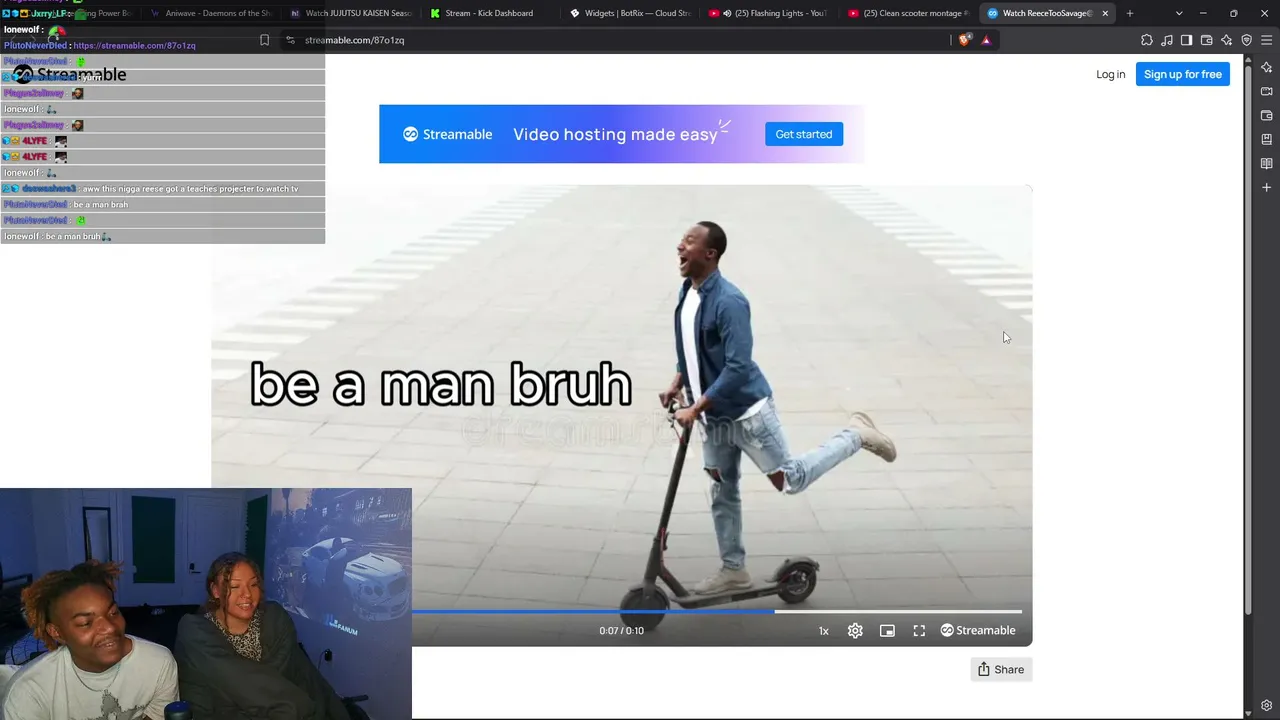Open the Streamable logo link in player bar
The width and height of the screenshot is (1280, 720).
pos(978,630)
